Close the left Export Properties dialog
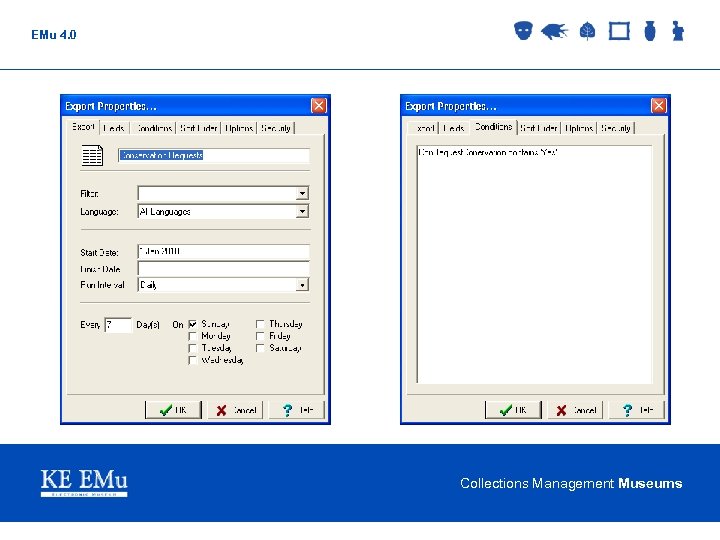 click(319, 106)
